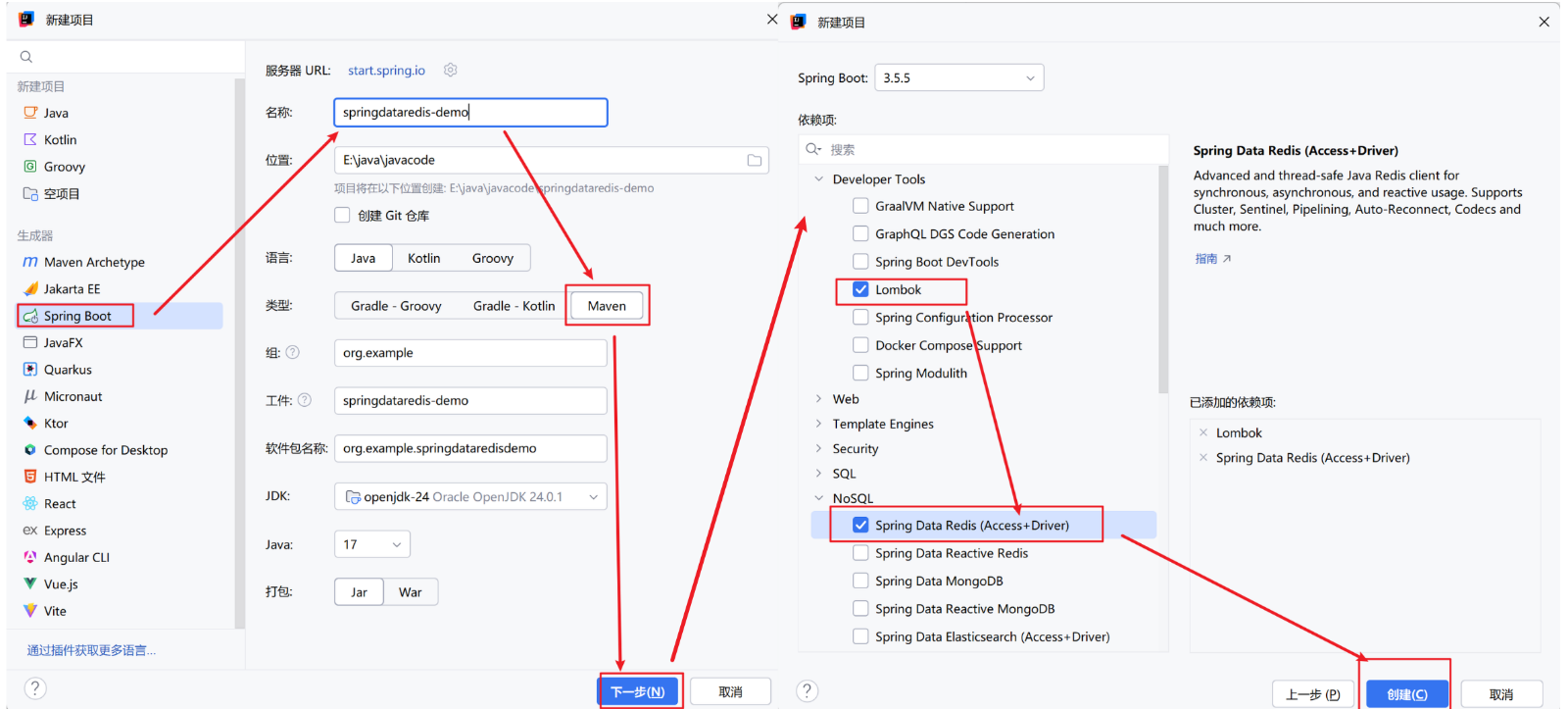
Task: Uncheck the Lombok dependency
Action: (860, 289)
